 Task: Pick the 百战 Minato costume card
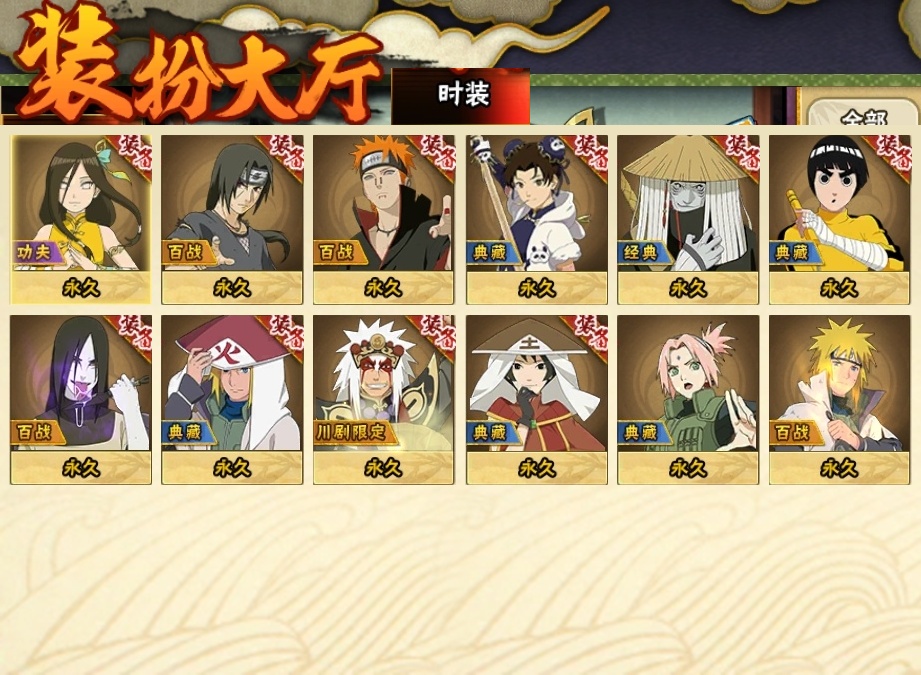[x=839, y=399]
